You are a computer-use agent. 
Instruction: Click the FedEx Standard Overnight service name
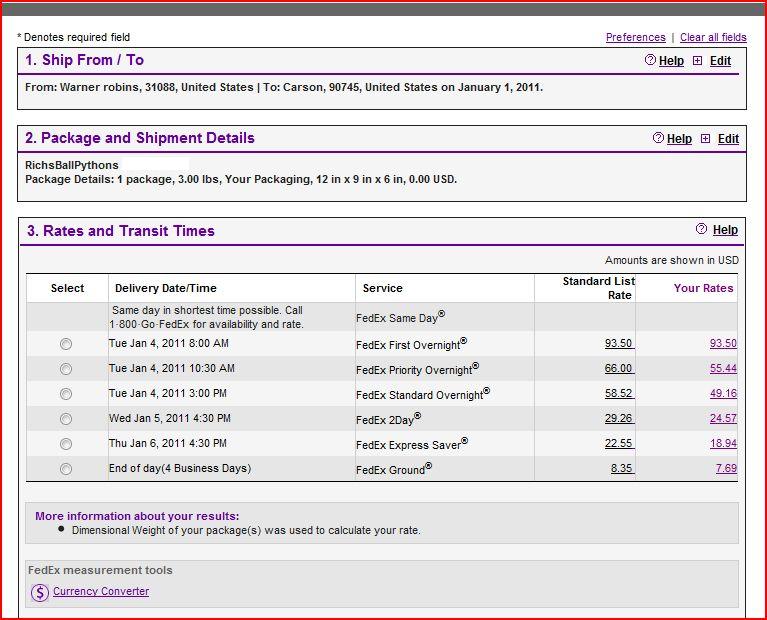click(423, 393)
